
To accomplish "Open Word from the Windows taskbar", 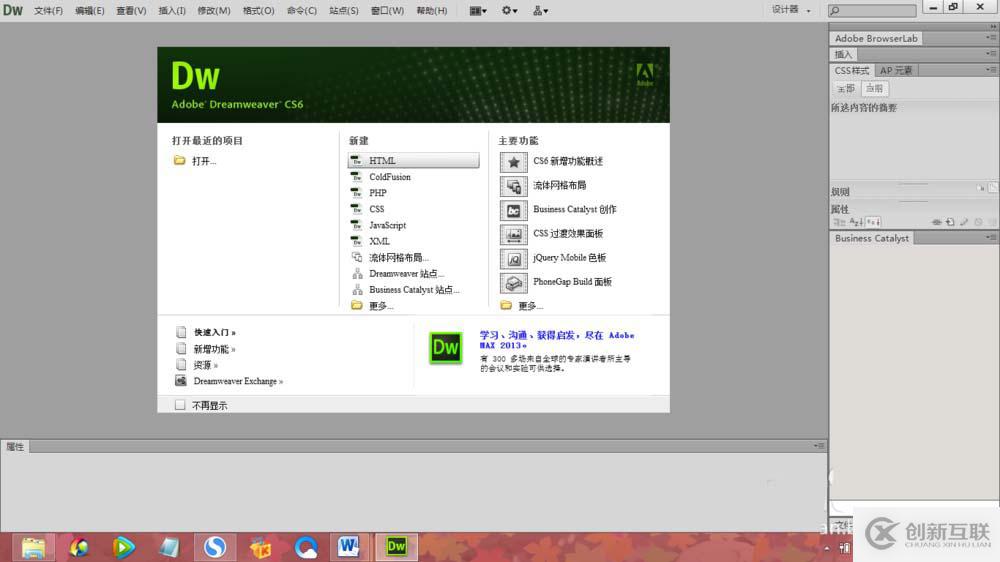I will [349, 546].
